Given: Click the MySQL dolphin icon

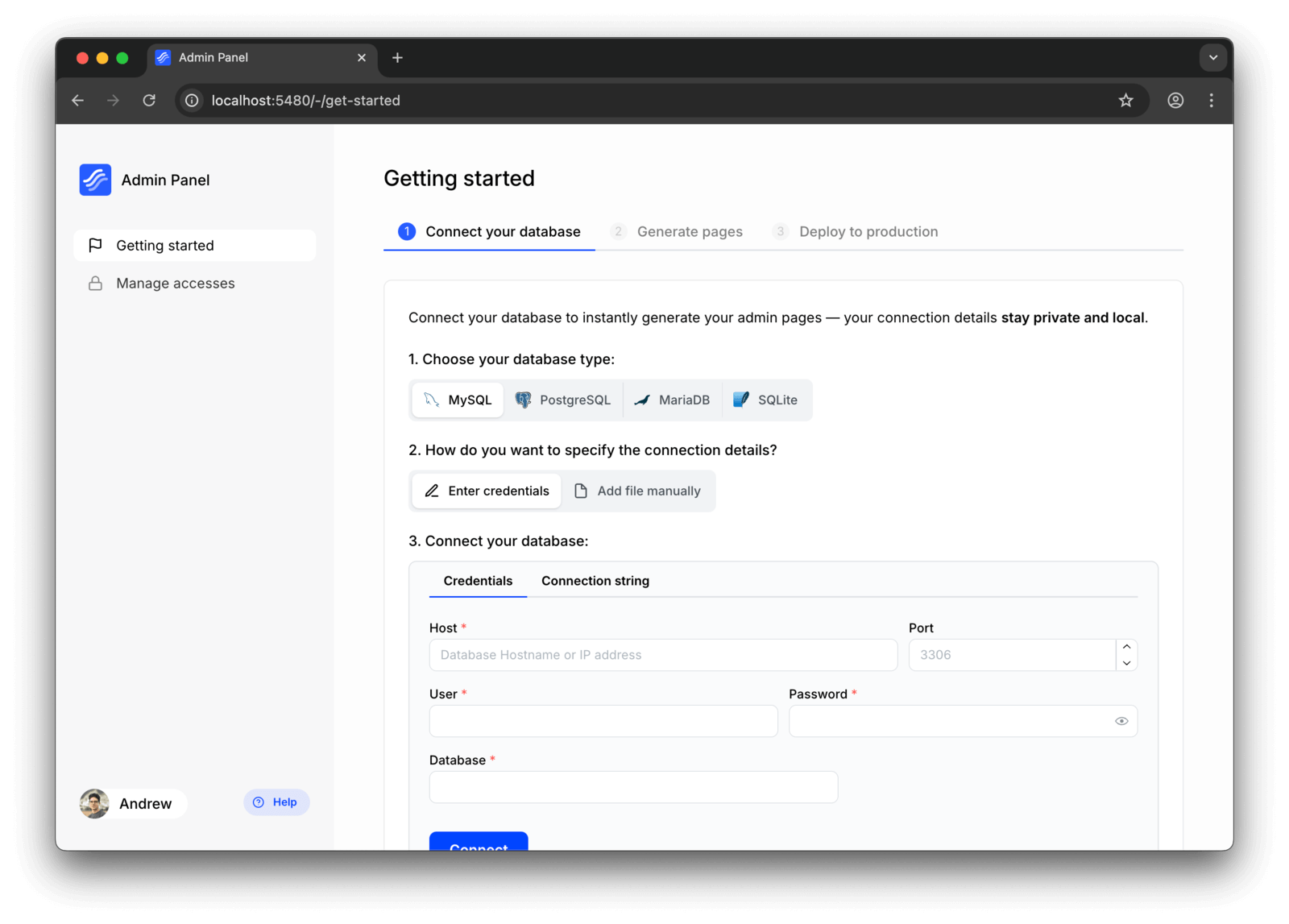Looking at the screenshot, I should click(x=432, y=400).
